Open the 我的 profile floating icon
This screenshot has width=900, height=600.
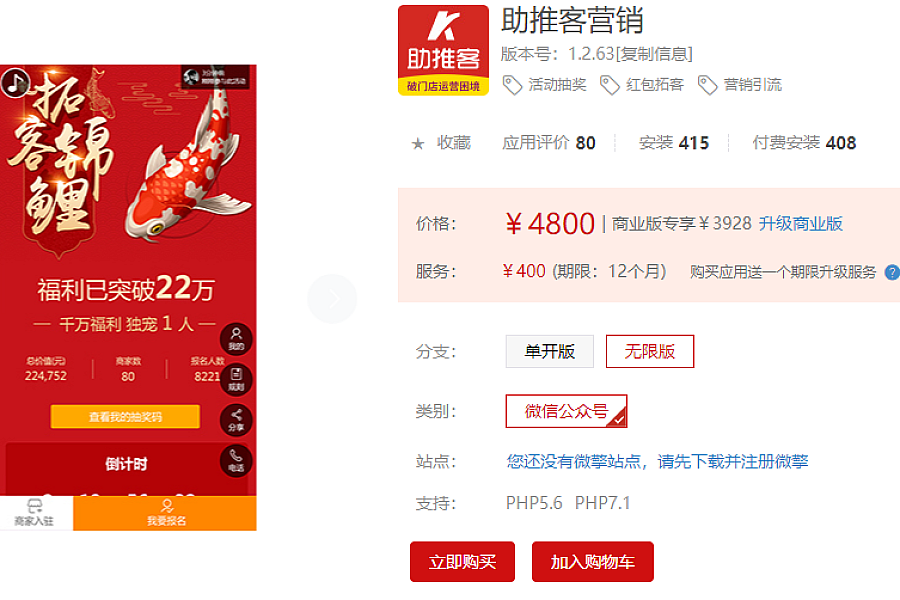(x=236, y=339)
